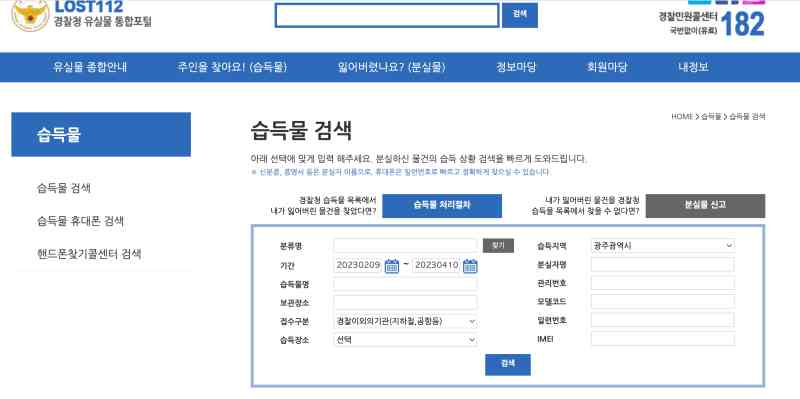The image size is (800, 399).
Task: Expand the 접수구분 dropdown
Action: (x=406, y=321)
